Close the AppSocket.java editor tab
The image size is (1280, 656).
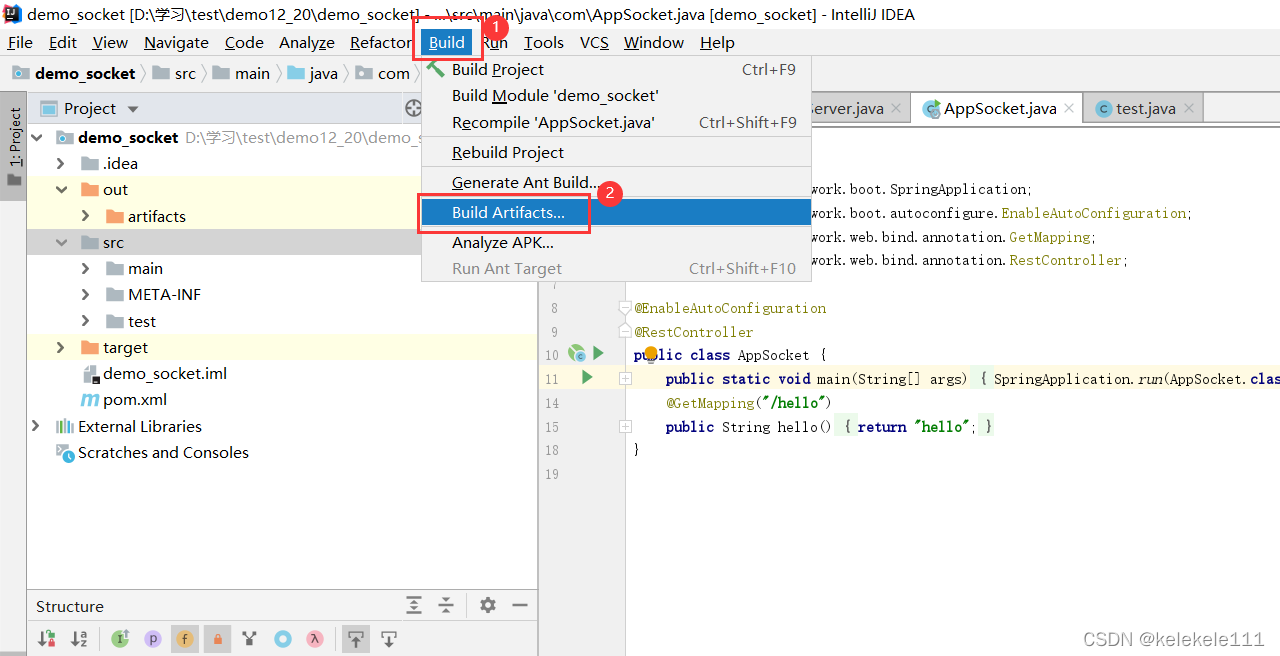pyautogui.click(x=1069, y=108)
